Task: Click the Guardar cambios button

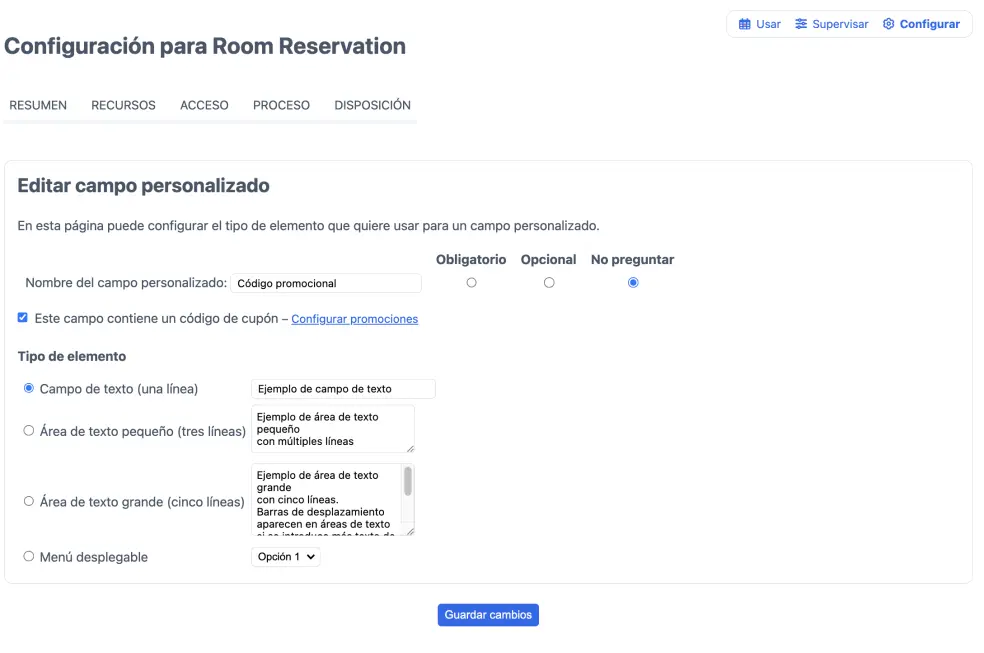Action: [x=488, y=615]
